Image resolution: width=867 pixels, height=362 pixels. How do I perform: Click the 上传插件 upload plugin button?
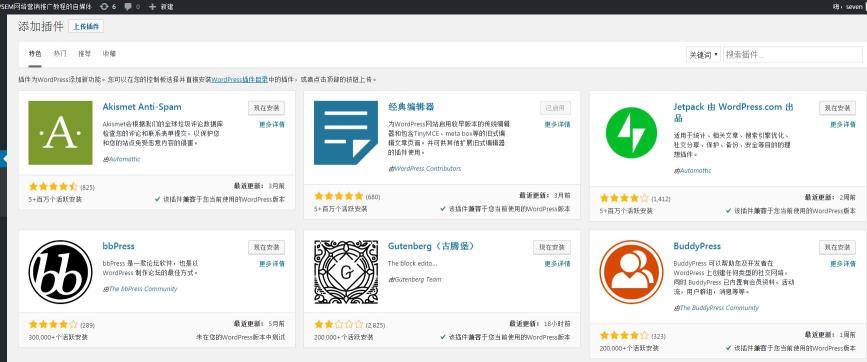pos(86,26)
